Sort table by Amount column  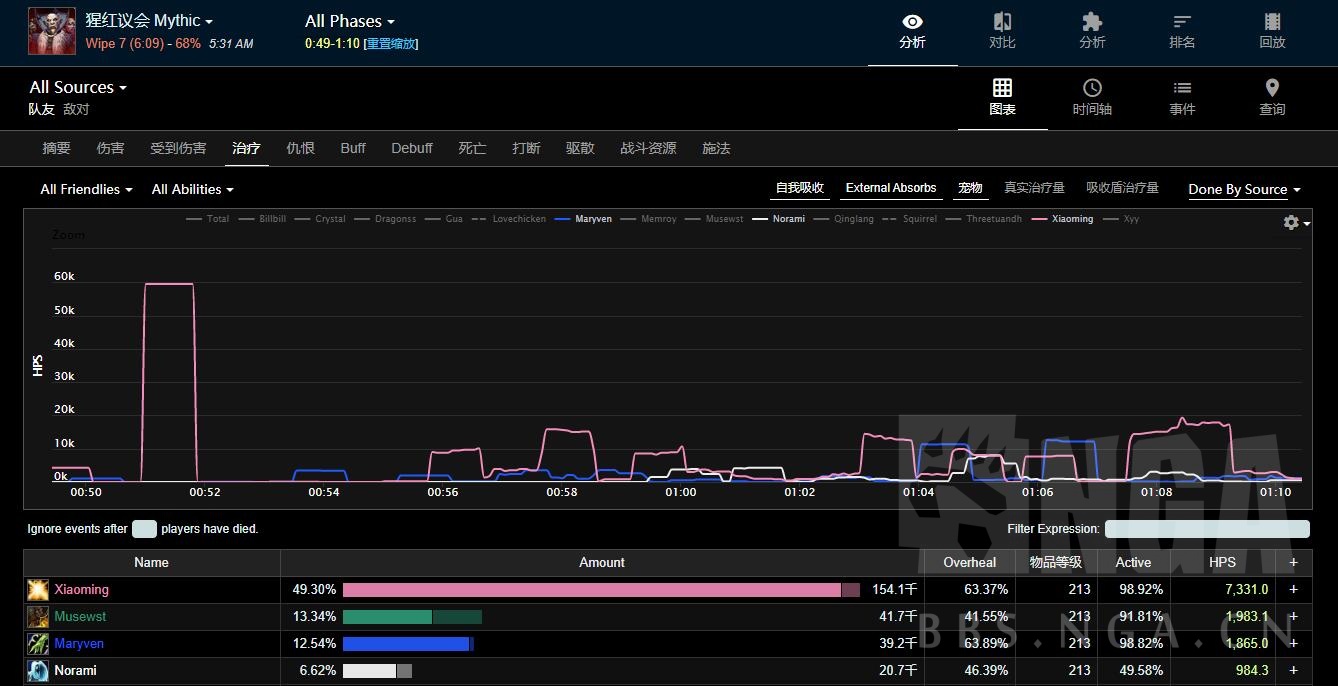coord(602,562)
